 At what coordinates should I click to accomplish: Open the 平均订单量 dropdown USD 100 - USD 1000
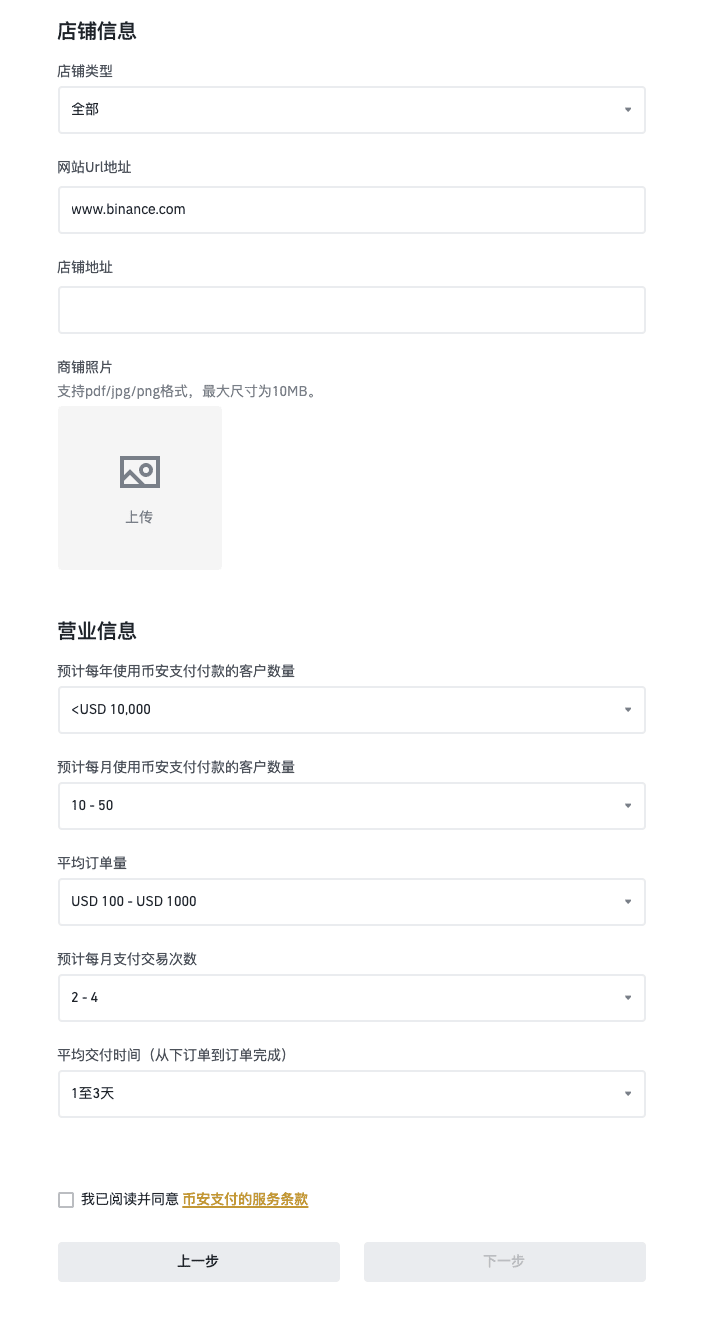351,902
